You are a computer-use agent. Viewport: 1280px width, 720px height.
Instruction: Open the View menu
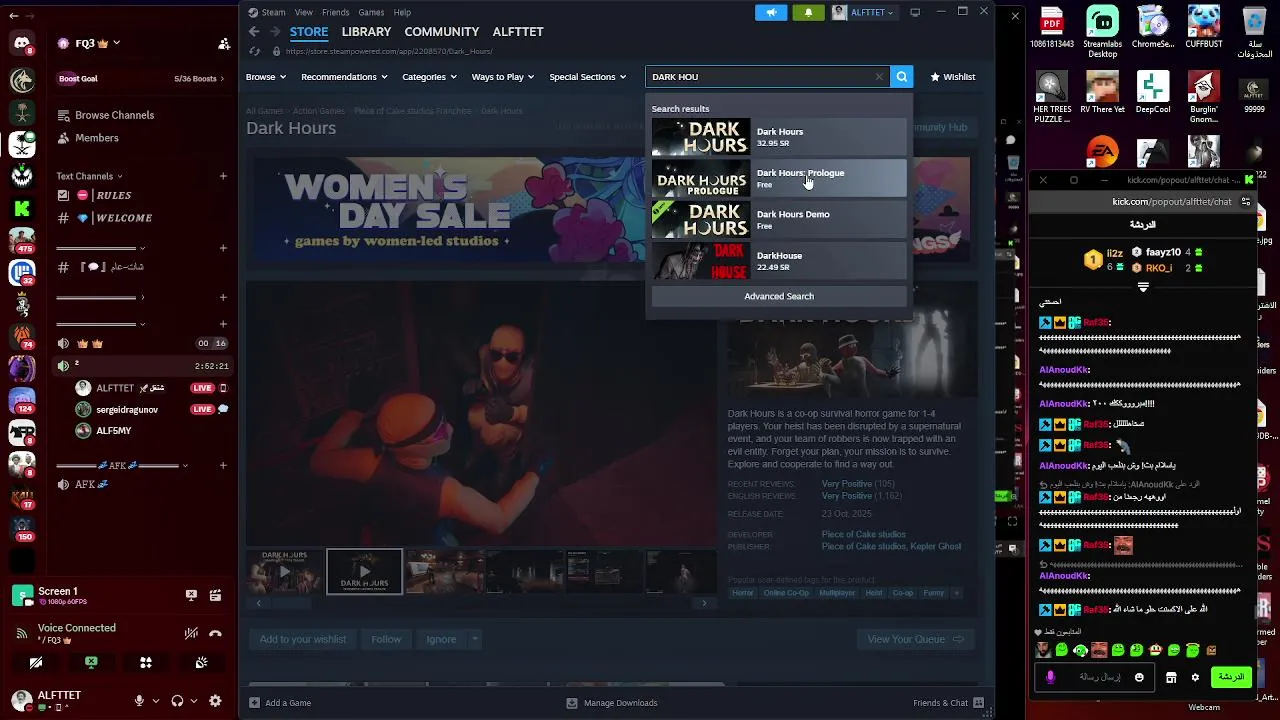coord(303,12)
